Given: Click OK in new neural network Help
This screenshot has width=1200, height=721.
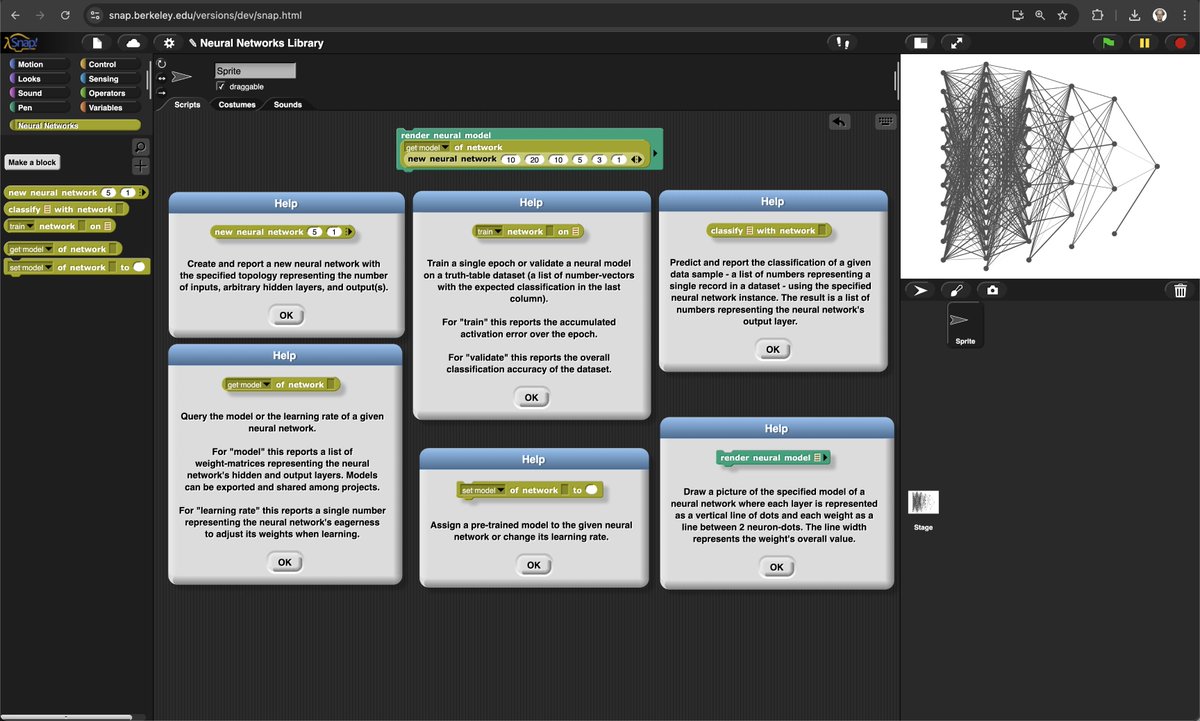Looking at the screenshot, I should [286, 315].
